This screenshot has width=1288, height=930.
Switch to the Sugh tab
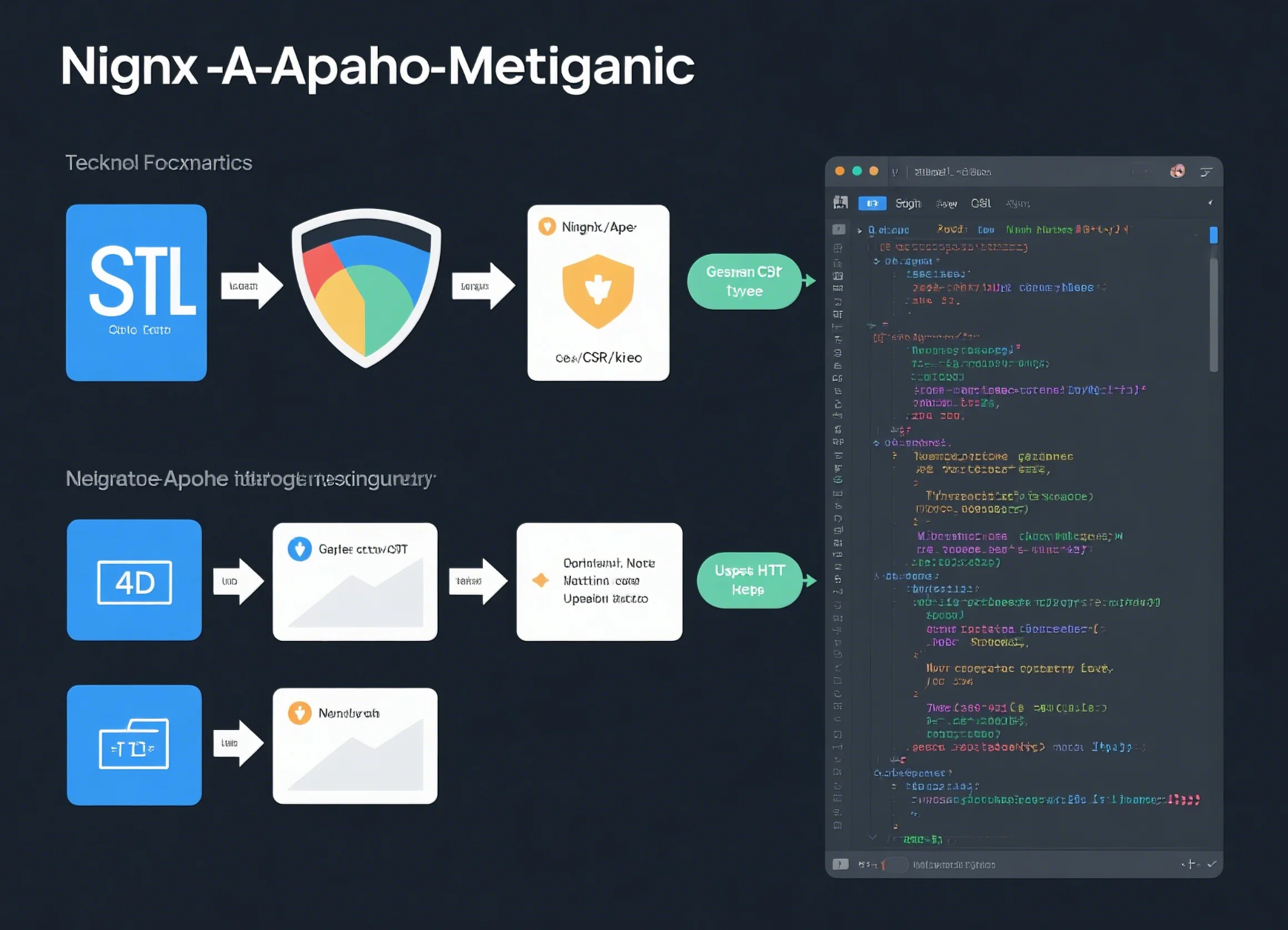coord(908,203)
